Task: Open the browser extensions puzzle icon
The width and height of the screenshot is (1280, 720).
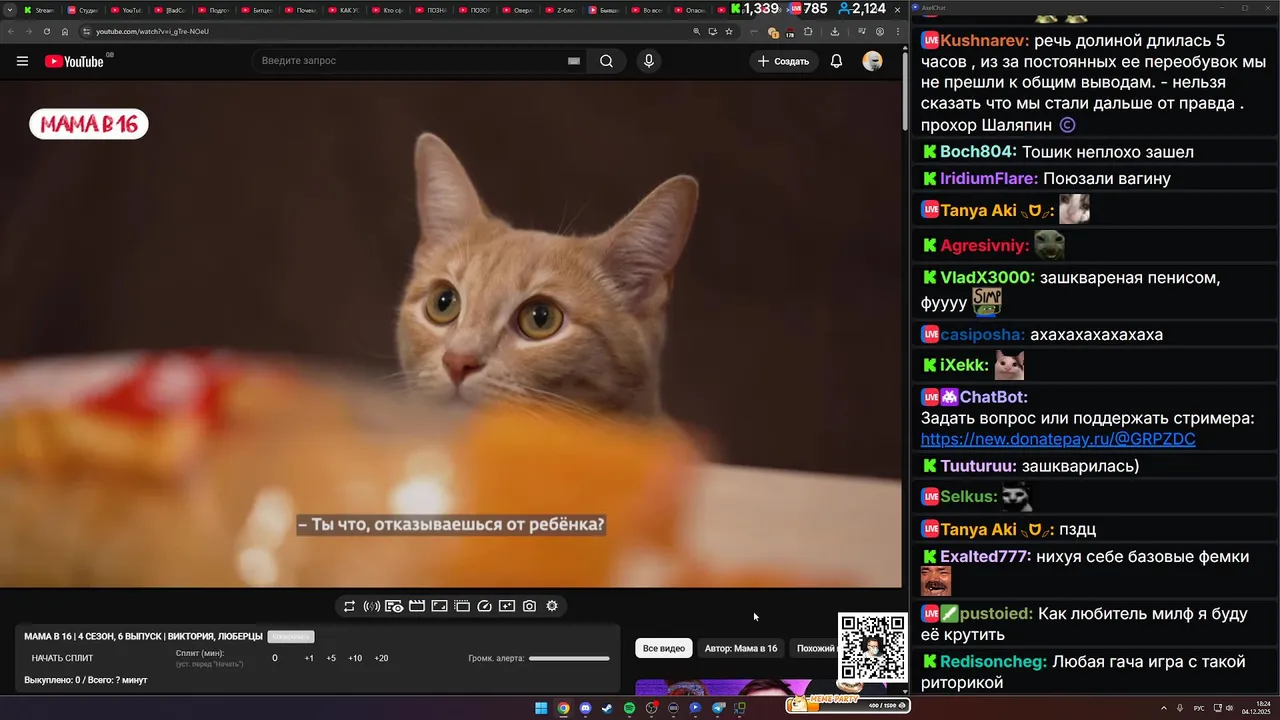Action: [808, 32]
